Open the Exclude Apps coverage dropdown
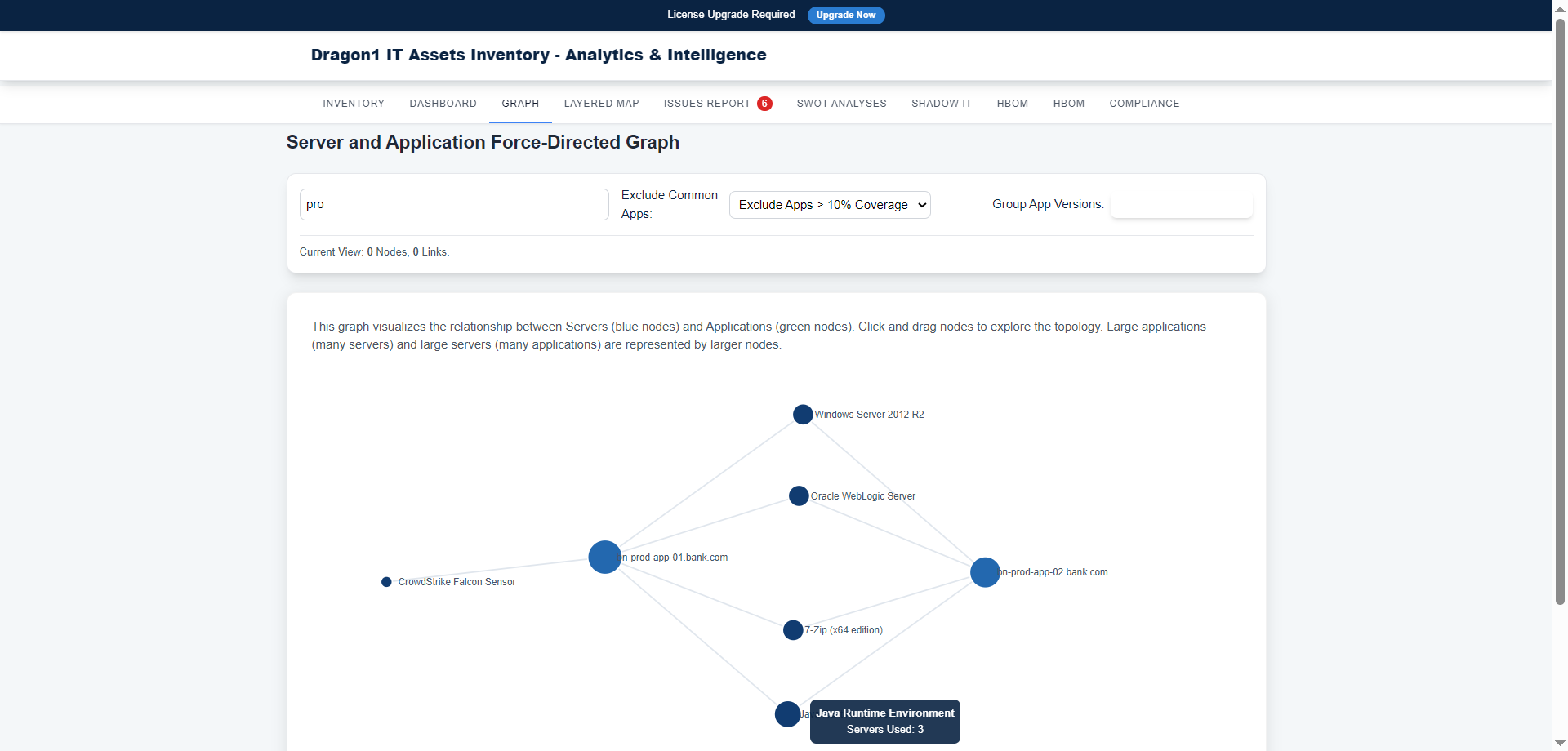Viewport: 1568px width, 751px height. click(x=829, y=204)
